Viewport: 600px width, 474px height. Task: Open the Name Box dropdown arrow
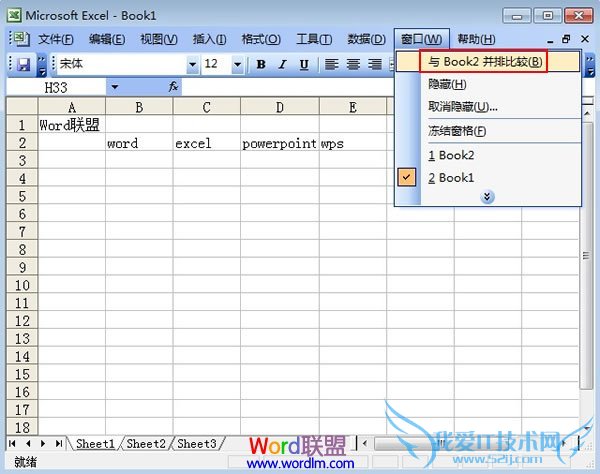tap(114, 87)
